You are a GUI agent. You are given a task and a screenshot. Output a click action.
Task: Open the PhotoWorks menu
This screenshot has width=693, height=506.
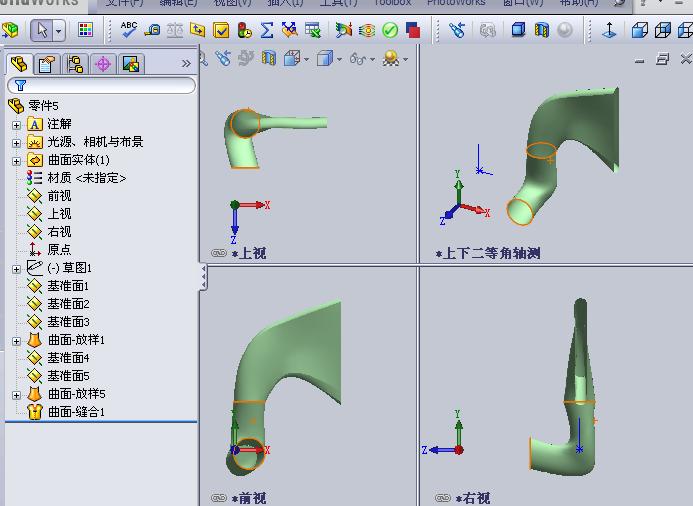point(456,3)
